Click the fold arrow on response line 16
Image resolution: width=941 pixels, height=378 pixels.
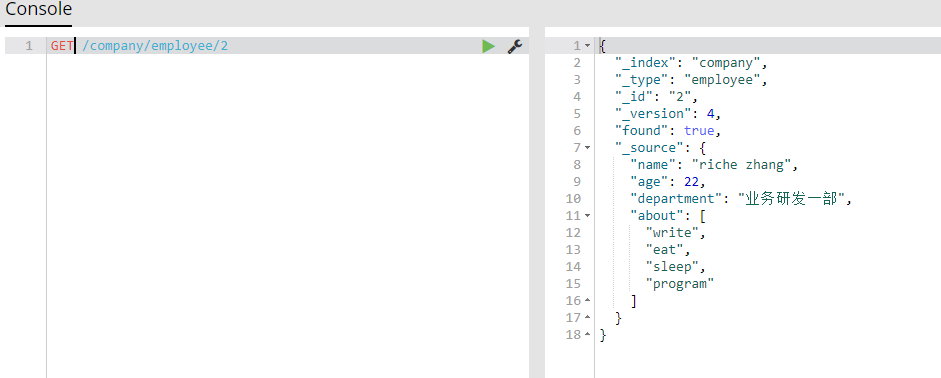[x=587, y=301]
